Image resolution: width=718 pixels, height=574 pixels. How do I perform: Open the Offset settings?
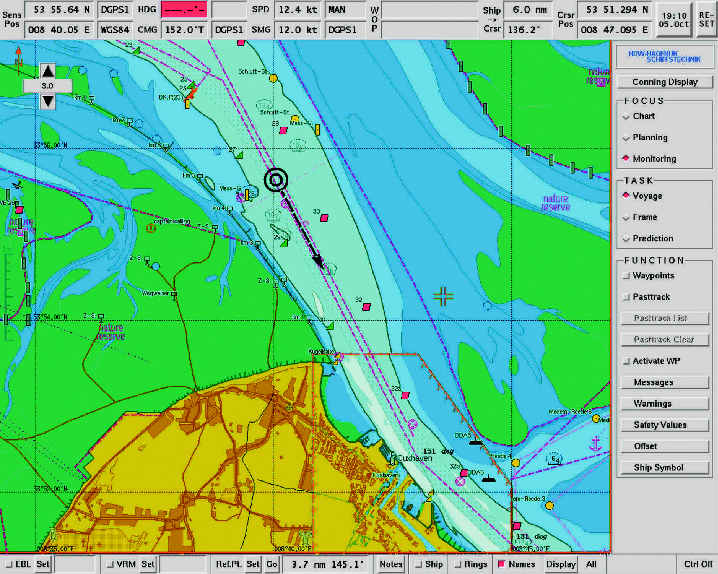click(x=665, y=446)
